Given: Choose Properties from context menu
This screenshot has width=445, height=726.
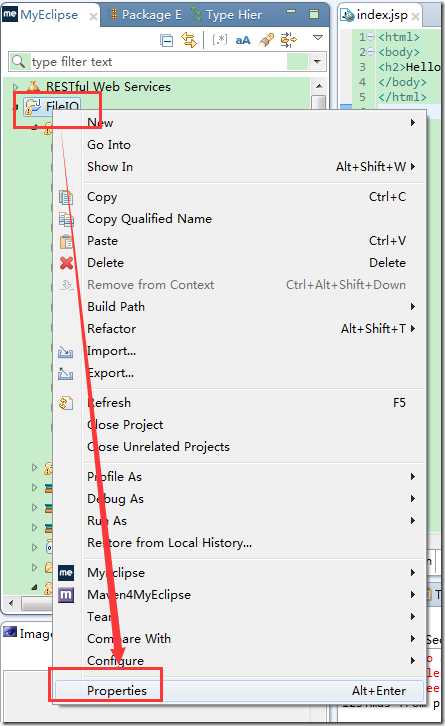Looking at the screenshot, I should pos(239,691).
